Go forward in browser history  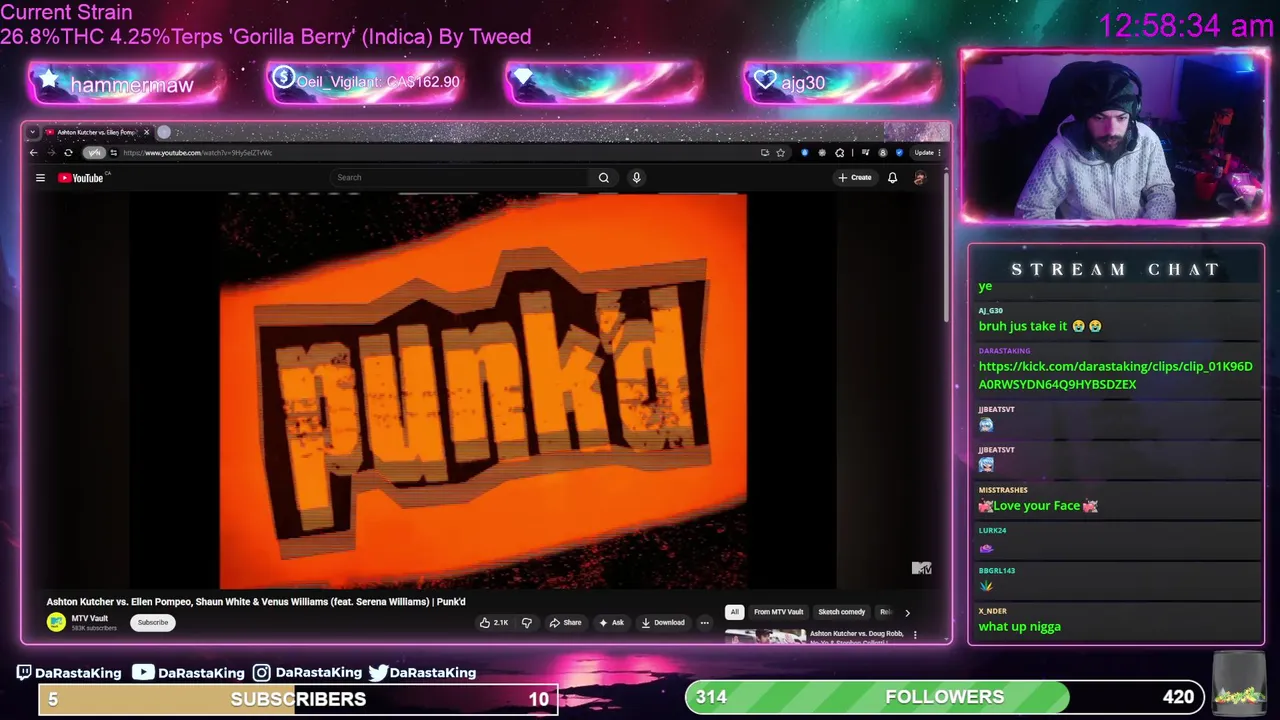tap(50, 153)
